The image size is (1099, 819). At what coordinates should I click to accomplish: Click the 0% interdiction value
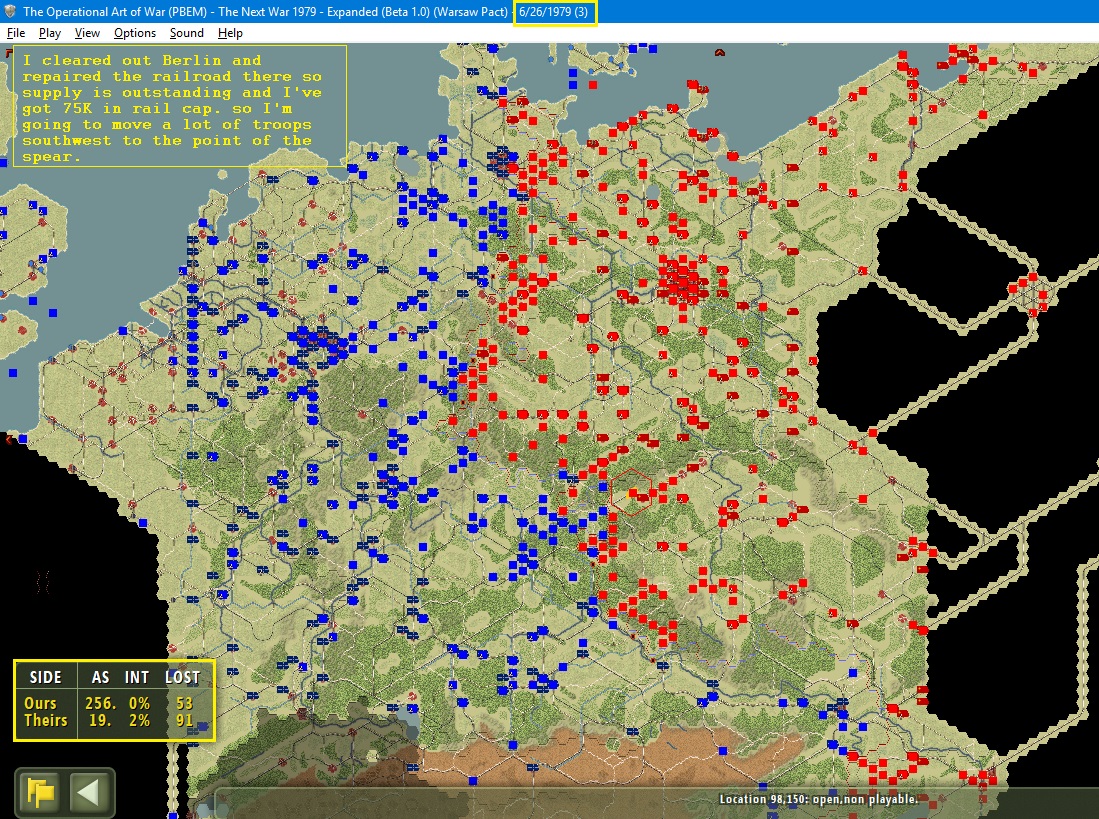(139, 703)
